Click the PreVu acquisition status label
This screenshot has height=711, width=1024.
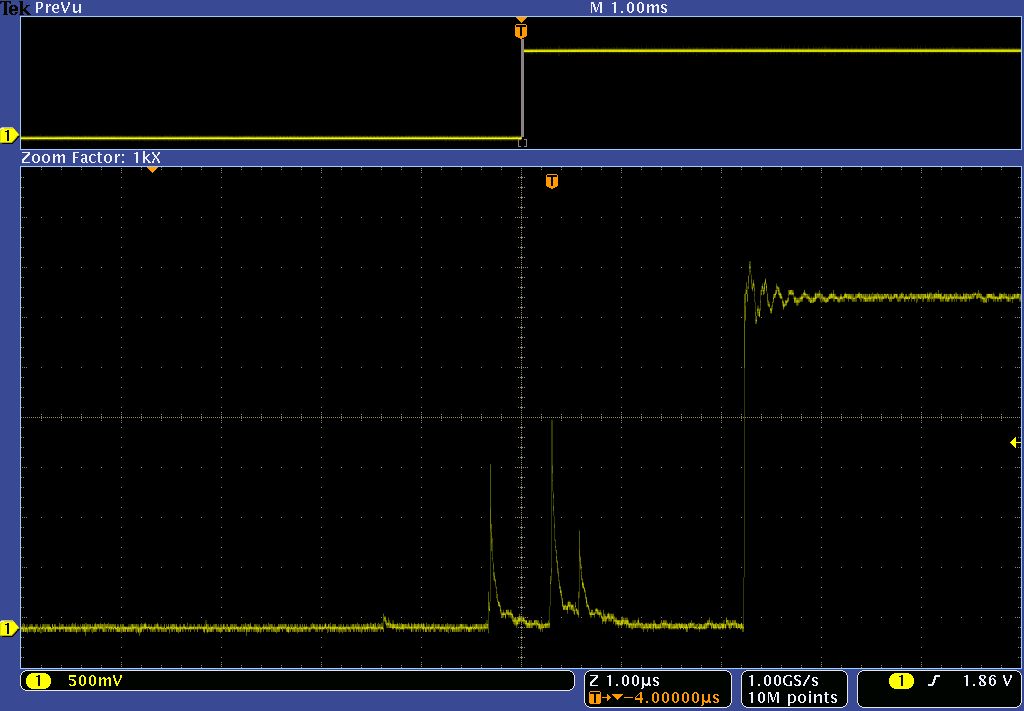pyautogui.click(x=58, y=8)
